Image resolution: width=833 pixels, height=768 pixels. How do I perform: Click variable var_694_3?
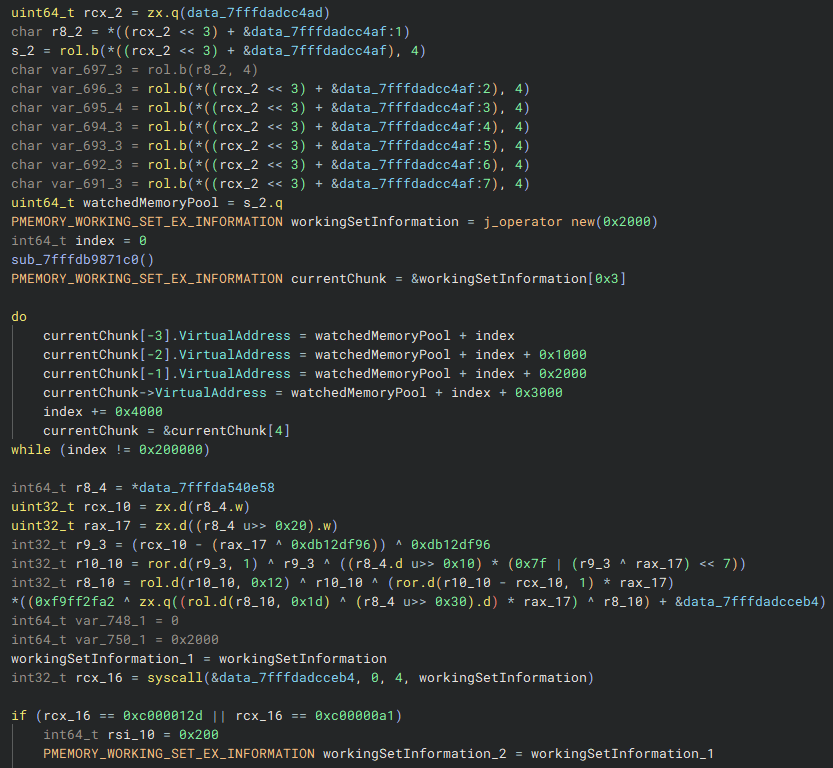tap(87, 127)
